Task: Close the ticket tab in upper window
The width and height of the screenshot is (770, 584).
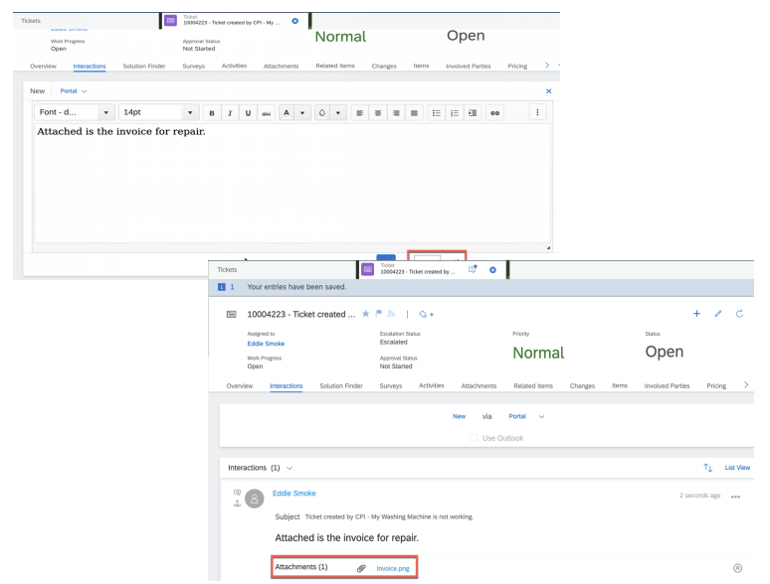Action: click(x=295, y=21)
